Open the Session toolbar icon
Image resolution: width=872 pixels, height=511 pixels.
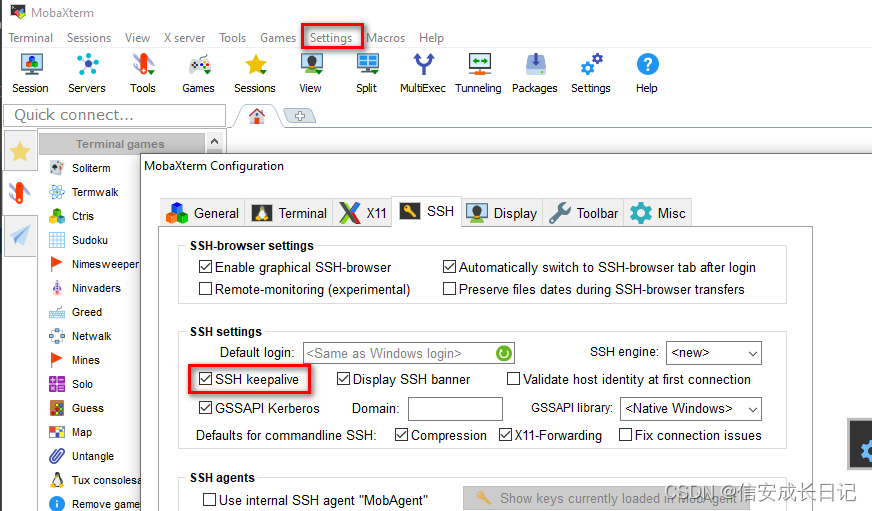click(x=31, y=73)
